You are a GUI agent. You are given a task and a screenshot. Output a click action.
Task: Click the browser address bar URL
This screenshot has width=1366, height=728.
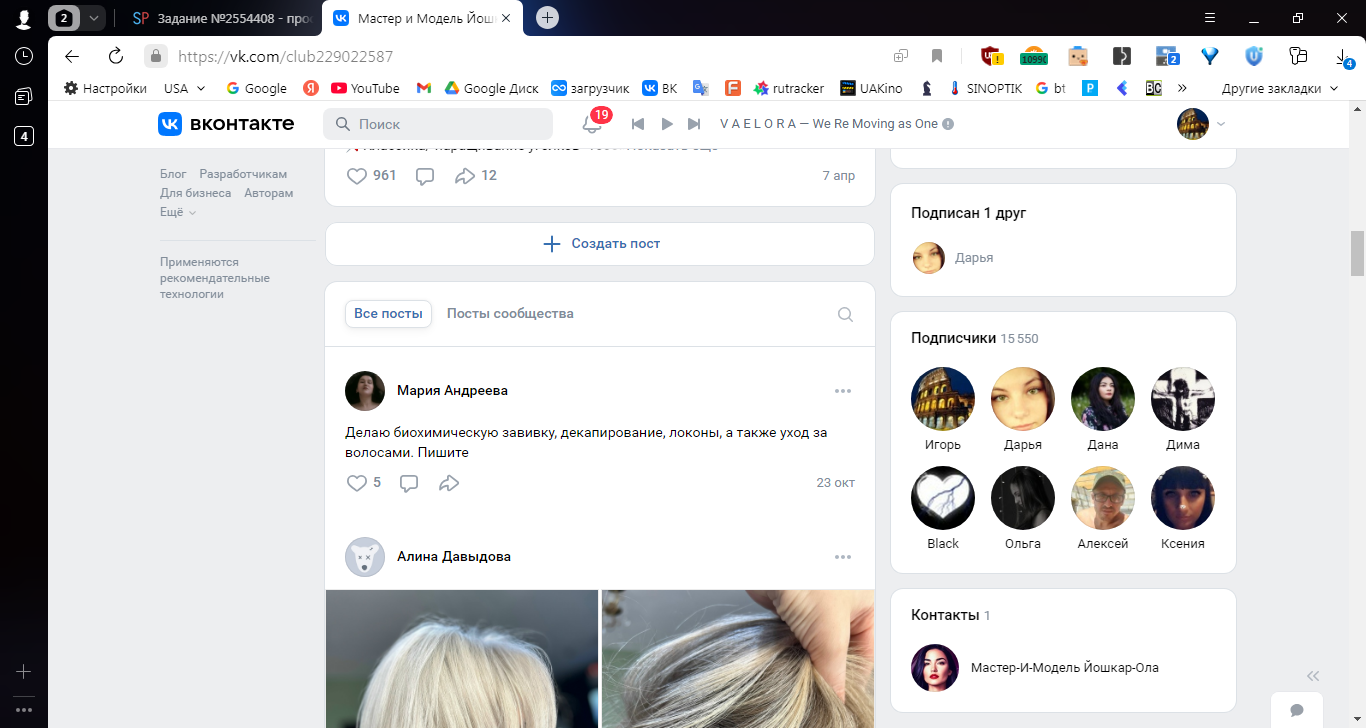pyautogui.click(x=285, y=57)
